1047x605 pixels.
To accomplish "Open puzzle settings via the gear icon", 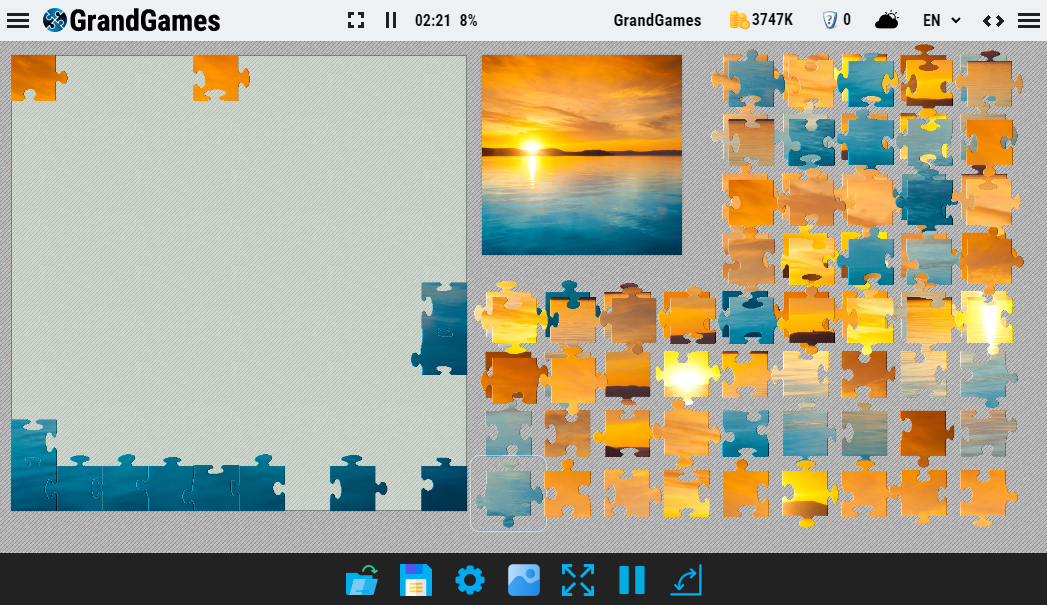I will click(x=470, y=580).
